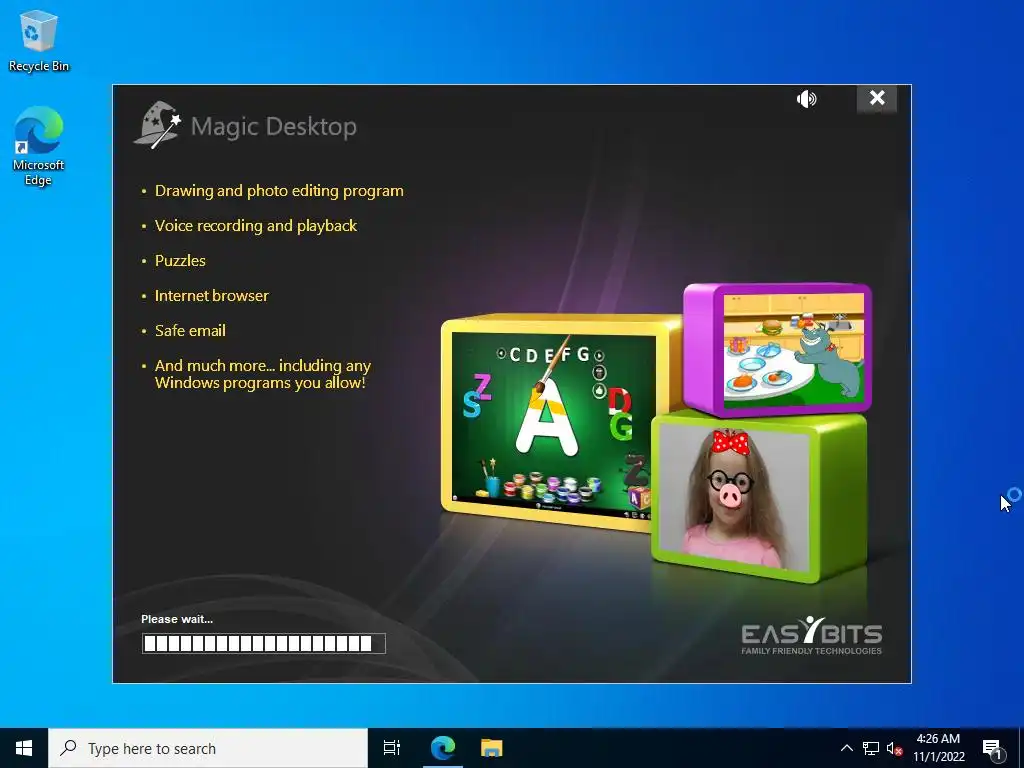
Task: Click the muted volume tray icon
Action: pyautogui.click(x=895, y=748)
